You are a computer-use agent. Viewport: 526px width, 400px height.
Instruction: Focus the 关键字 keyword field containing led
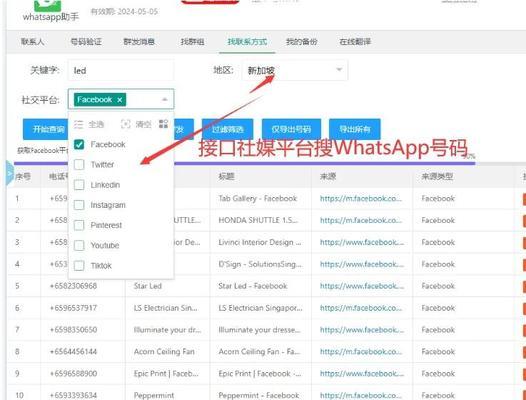[121, 70]
